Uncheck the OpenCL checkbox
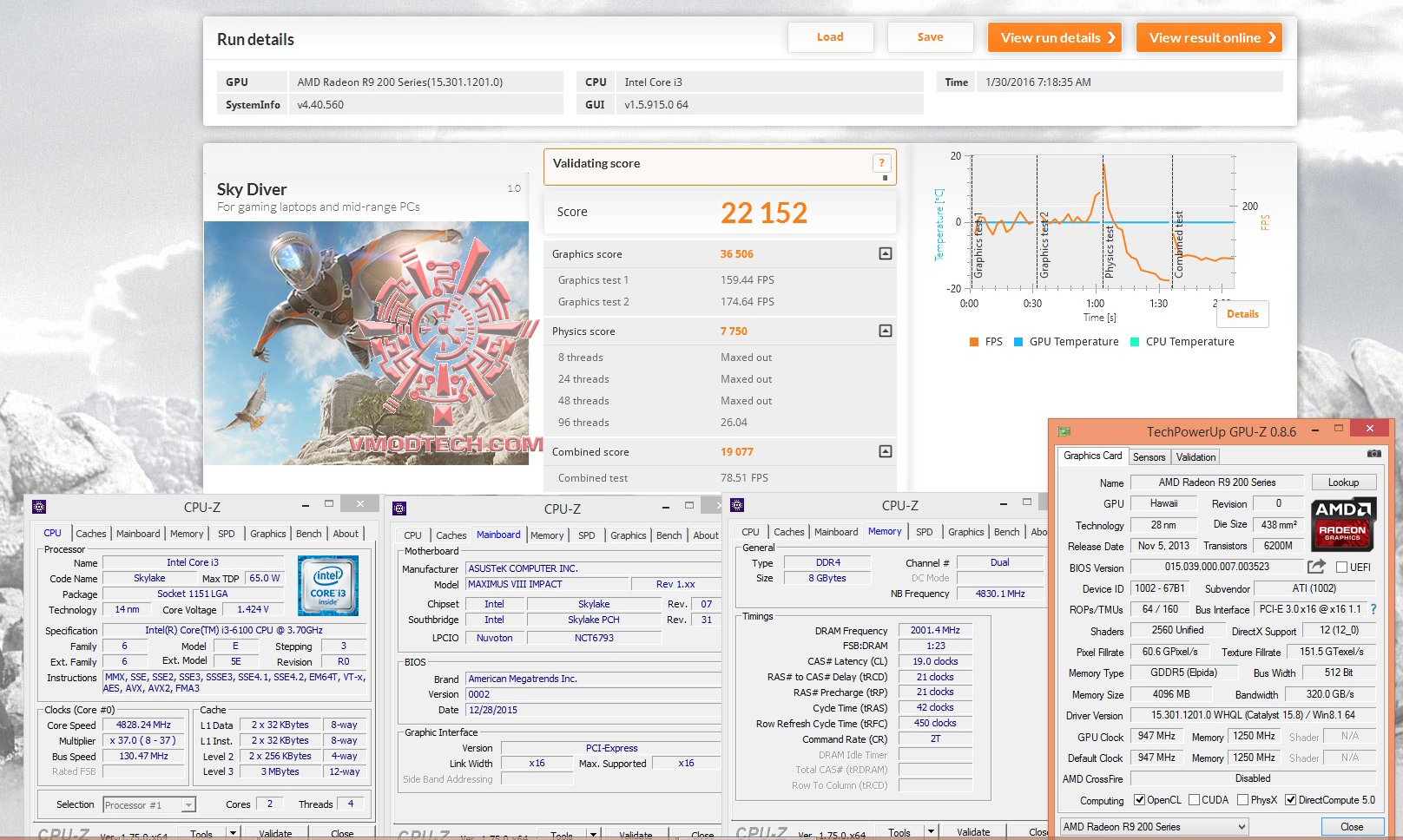The width and height of the screenshot is (1403, 840). tap(1140, 800)
